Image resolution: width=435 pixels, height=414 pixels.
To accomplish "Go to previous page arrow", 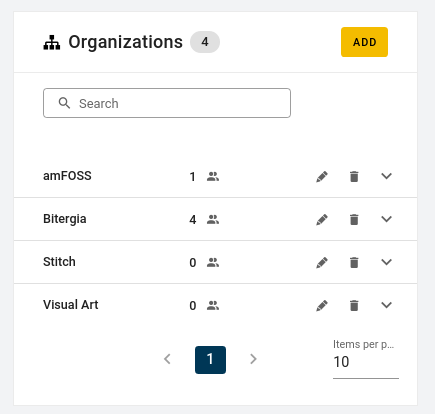I will coord(167,359).
